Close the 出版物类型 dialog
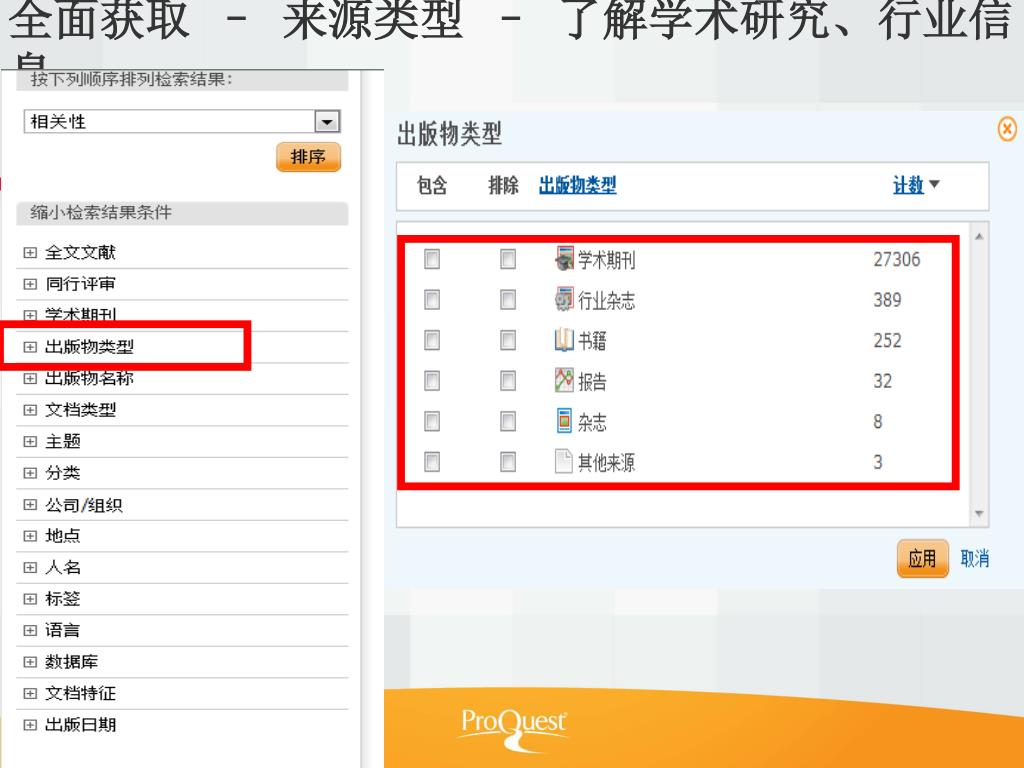This screenshot has width=1024, height=768. (1007, 129)
